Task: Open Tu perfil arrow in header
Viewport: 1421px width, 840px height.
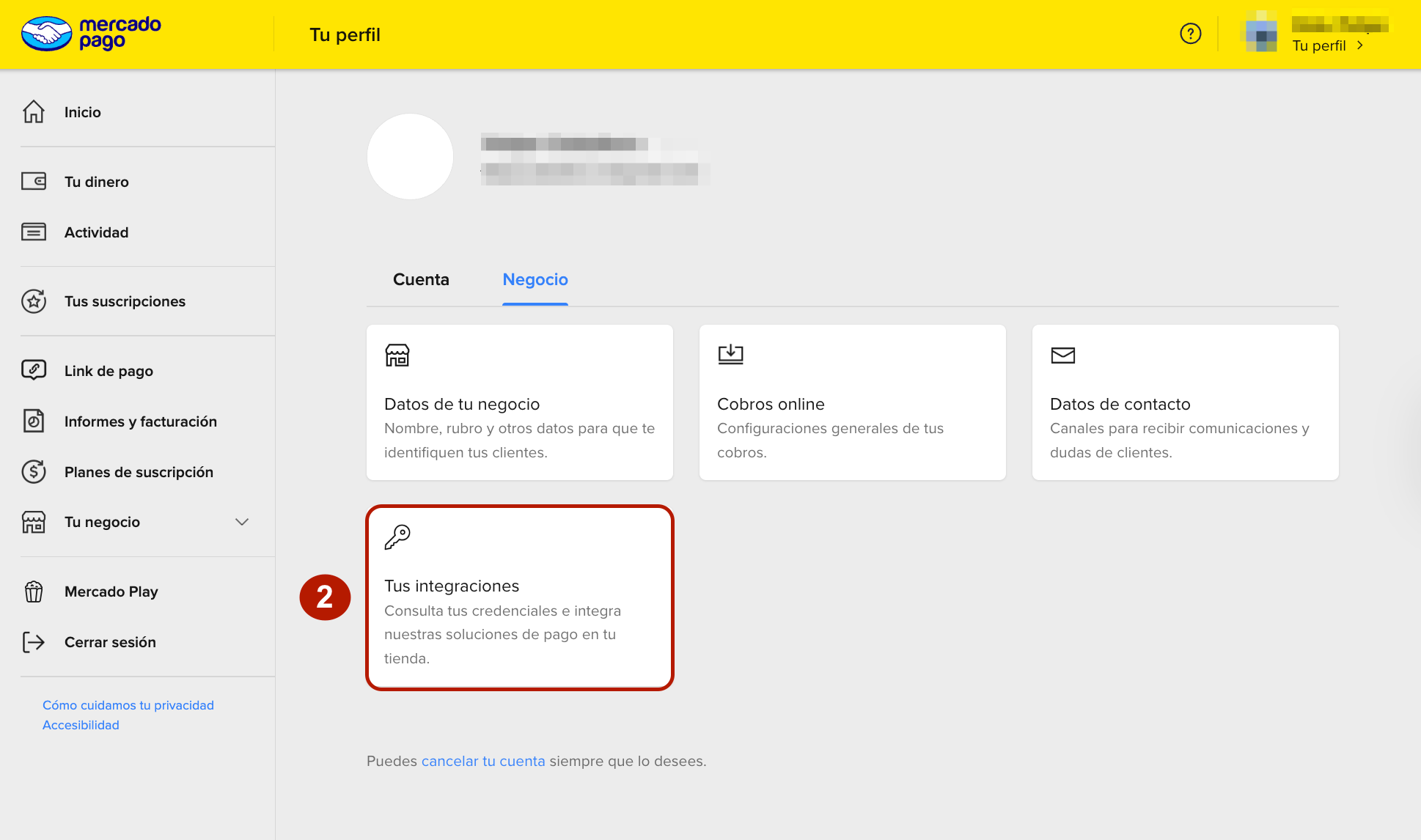Action: (1360, 45)
